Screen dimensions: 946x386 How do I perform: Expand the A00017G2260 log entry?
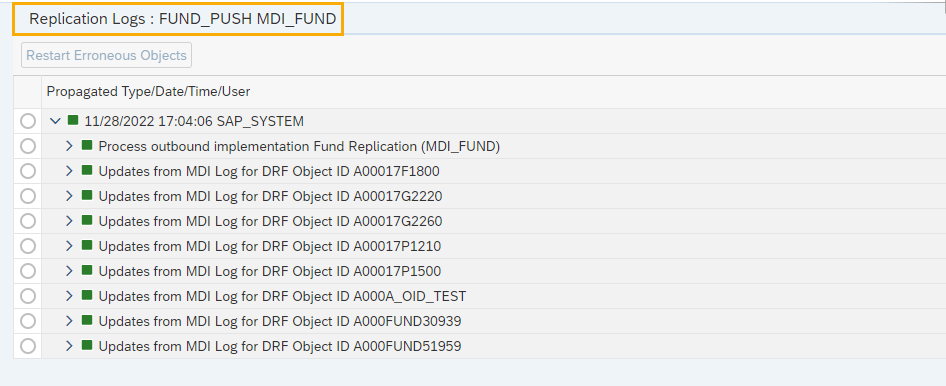pos(69,221)
